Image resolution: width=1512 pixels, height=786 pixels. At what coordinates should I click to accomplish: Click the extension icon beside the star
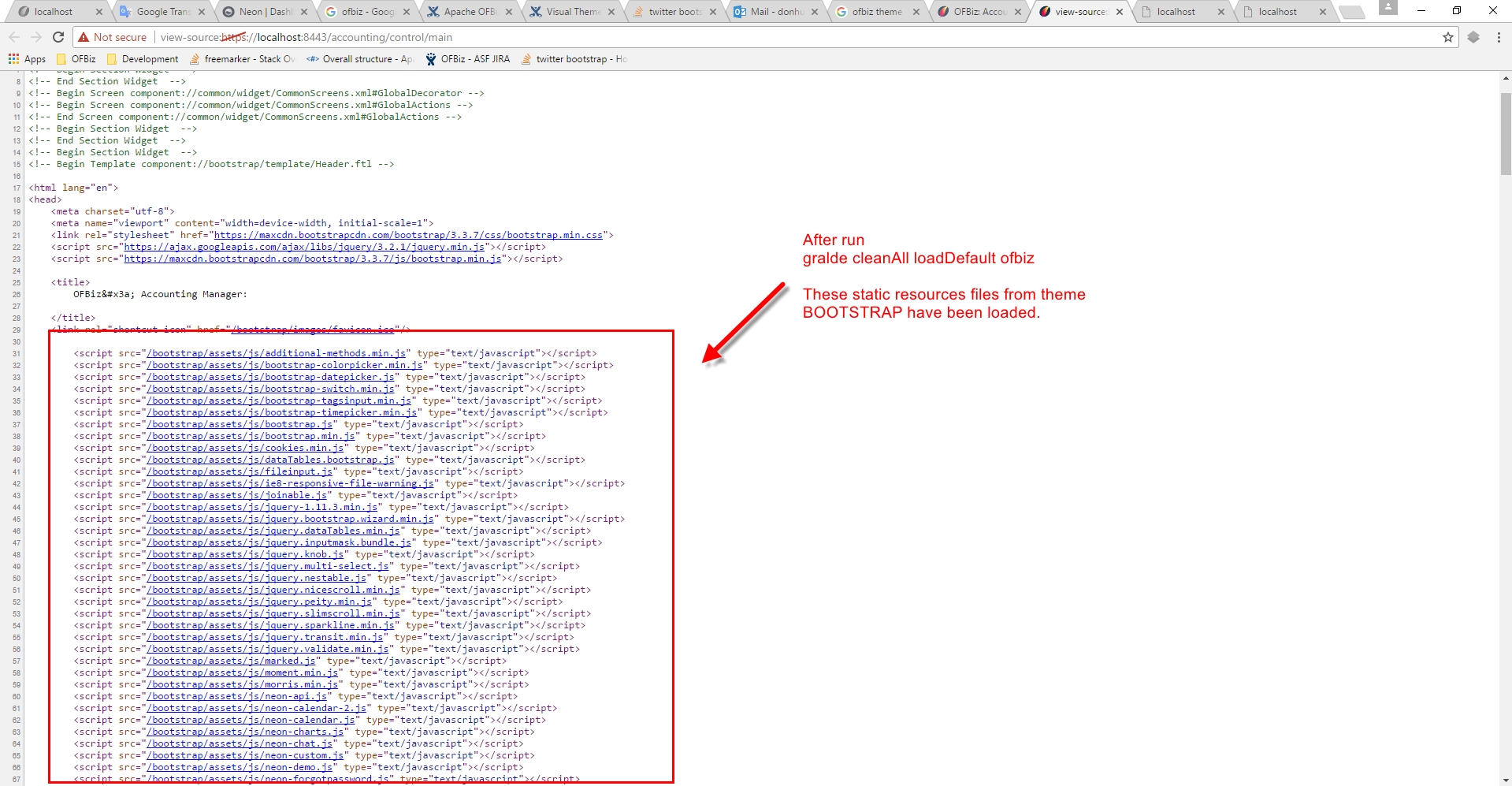pos(1473,37)
